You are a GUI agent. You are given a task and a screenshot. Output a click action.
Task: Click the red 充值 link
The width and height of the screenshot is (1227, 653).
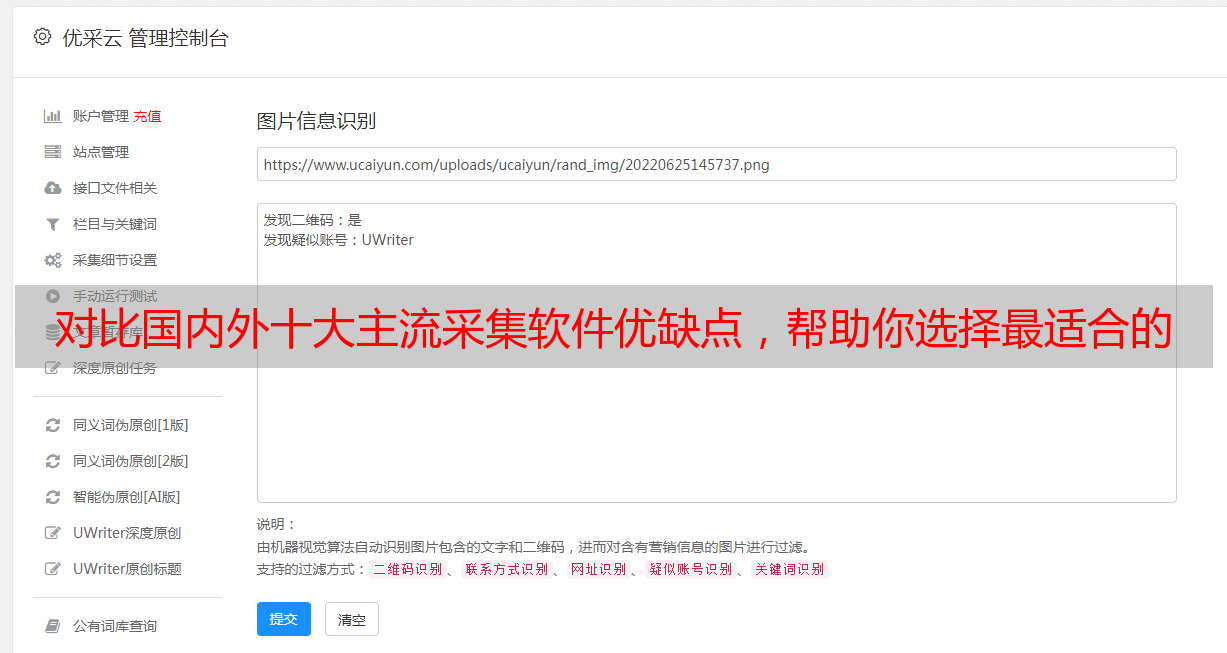[x=147, y=116]
